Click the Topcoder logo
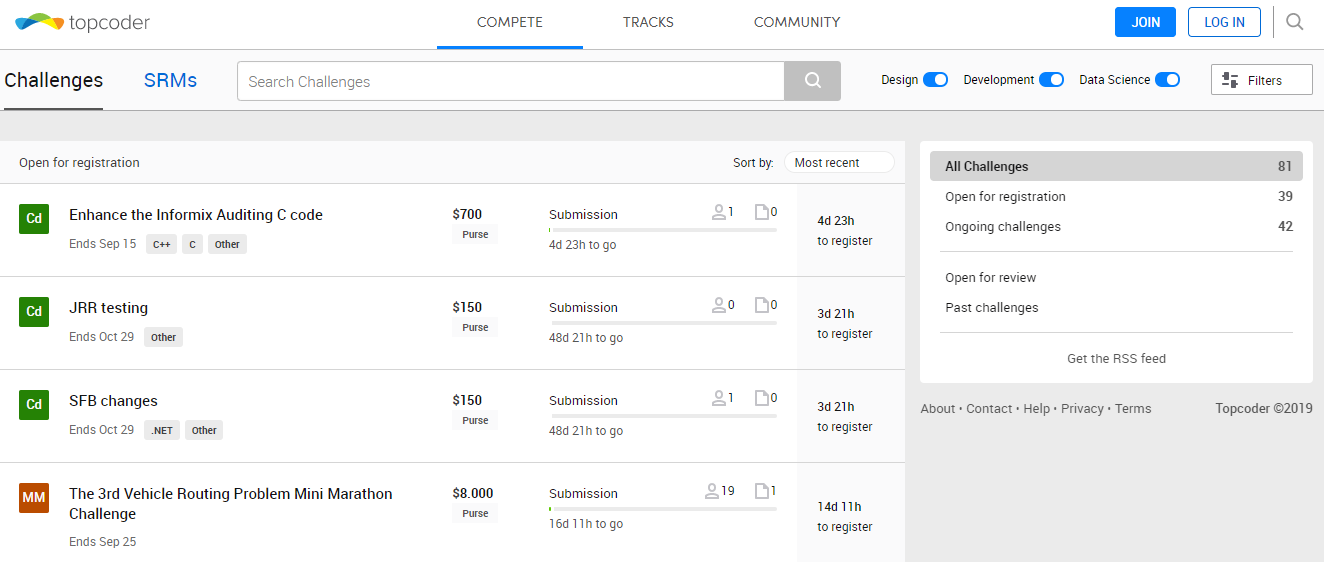Image resolution: width=1324 pixels, height=562 pixels. tap(83, 22)
